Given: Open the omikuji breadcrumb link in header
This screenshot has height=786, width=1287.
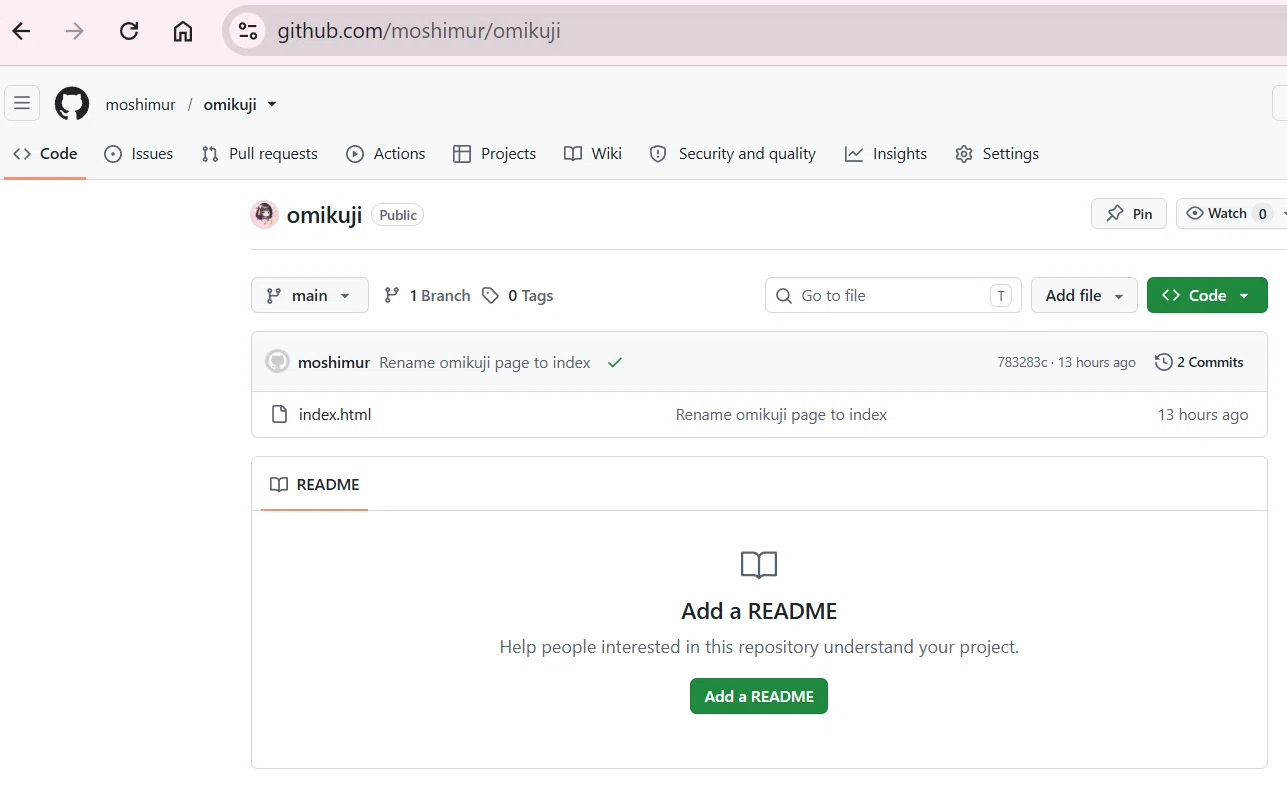Looking at the screenshot, I should click(230, 104).
